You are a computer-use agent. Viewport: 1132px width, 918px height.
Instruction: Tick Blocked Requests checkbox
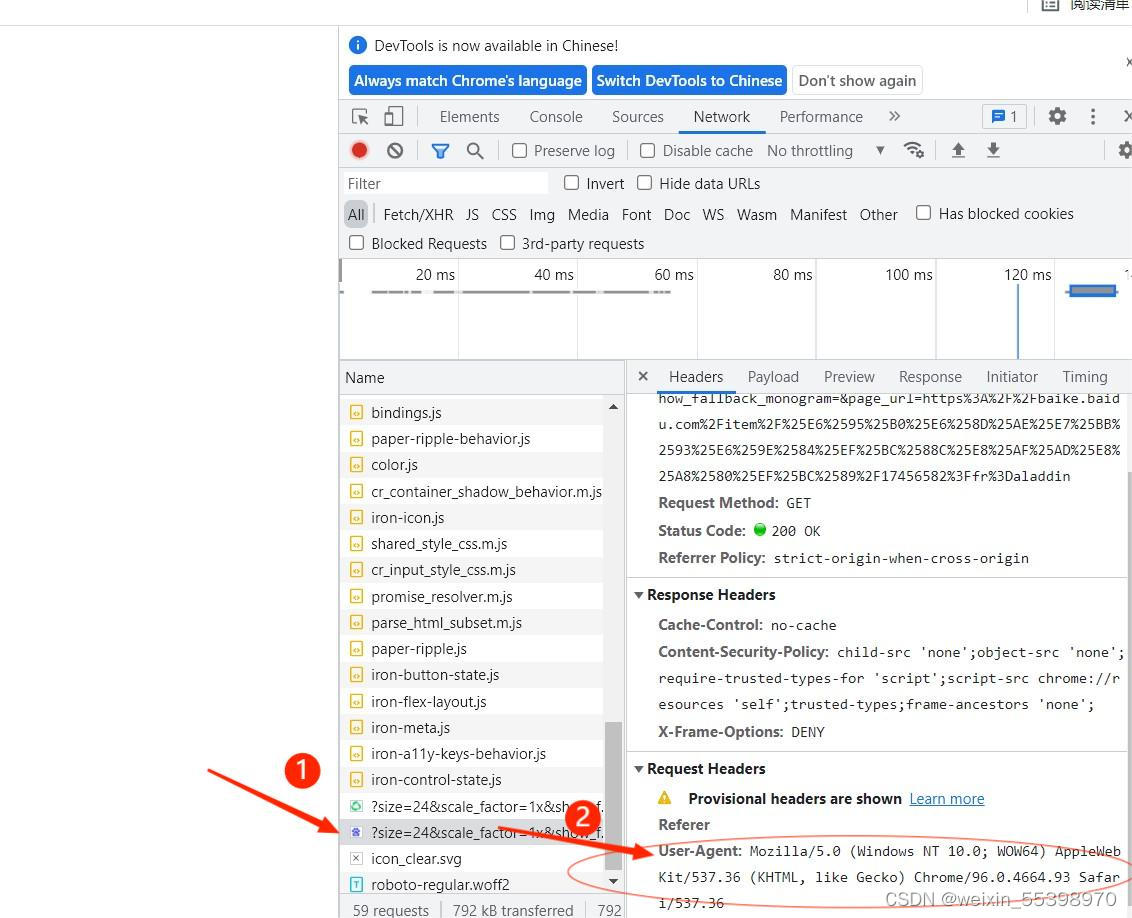pyautogui.click(x=356, y=242)
